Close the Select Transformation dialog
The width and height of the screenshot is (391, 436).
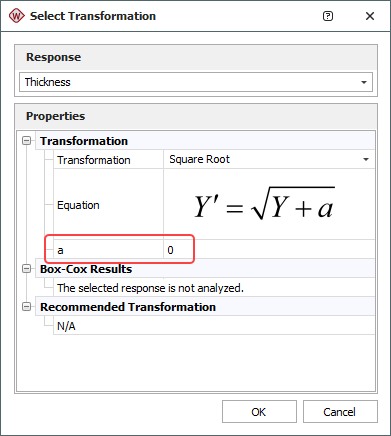(370, 16)
